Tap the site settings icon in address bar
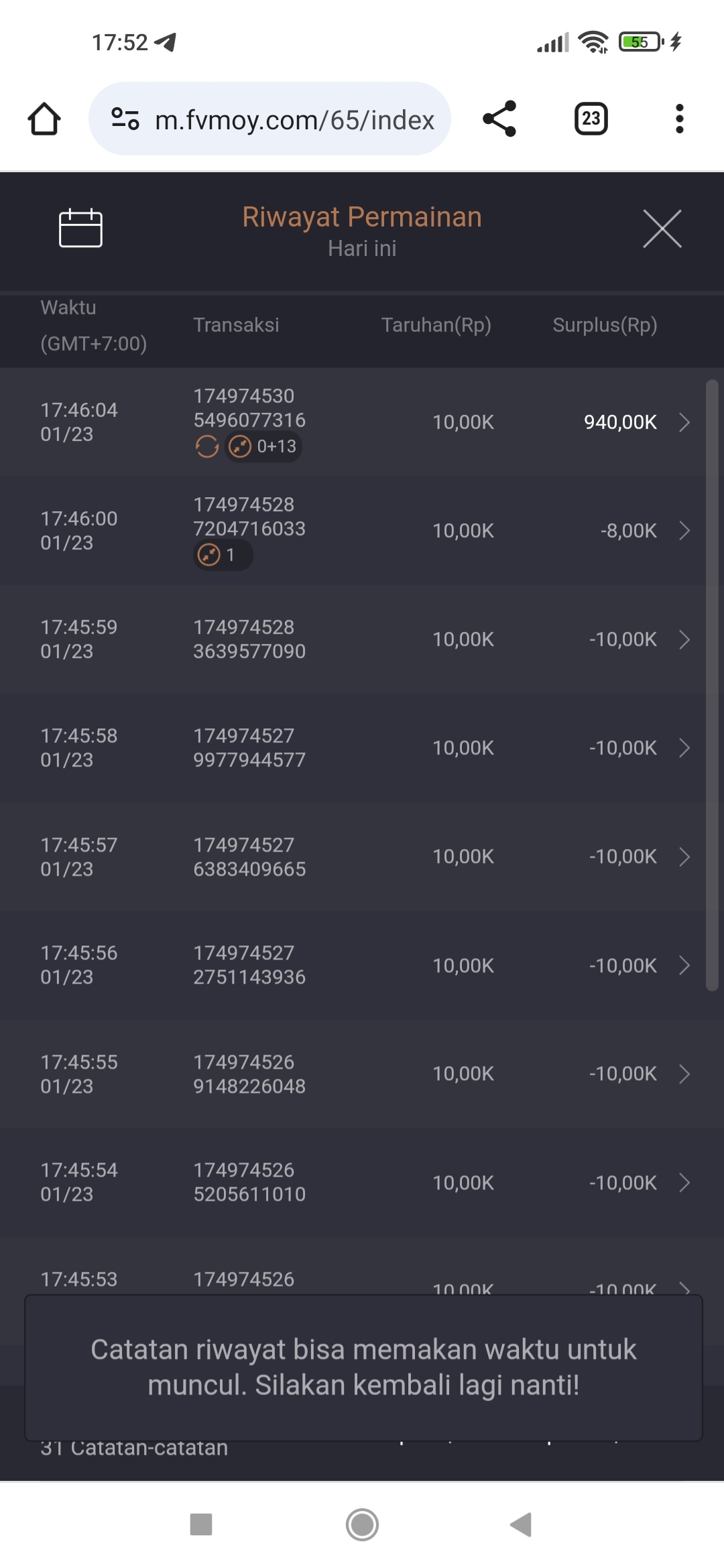 (x=125, y=119)
